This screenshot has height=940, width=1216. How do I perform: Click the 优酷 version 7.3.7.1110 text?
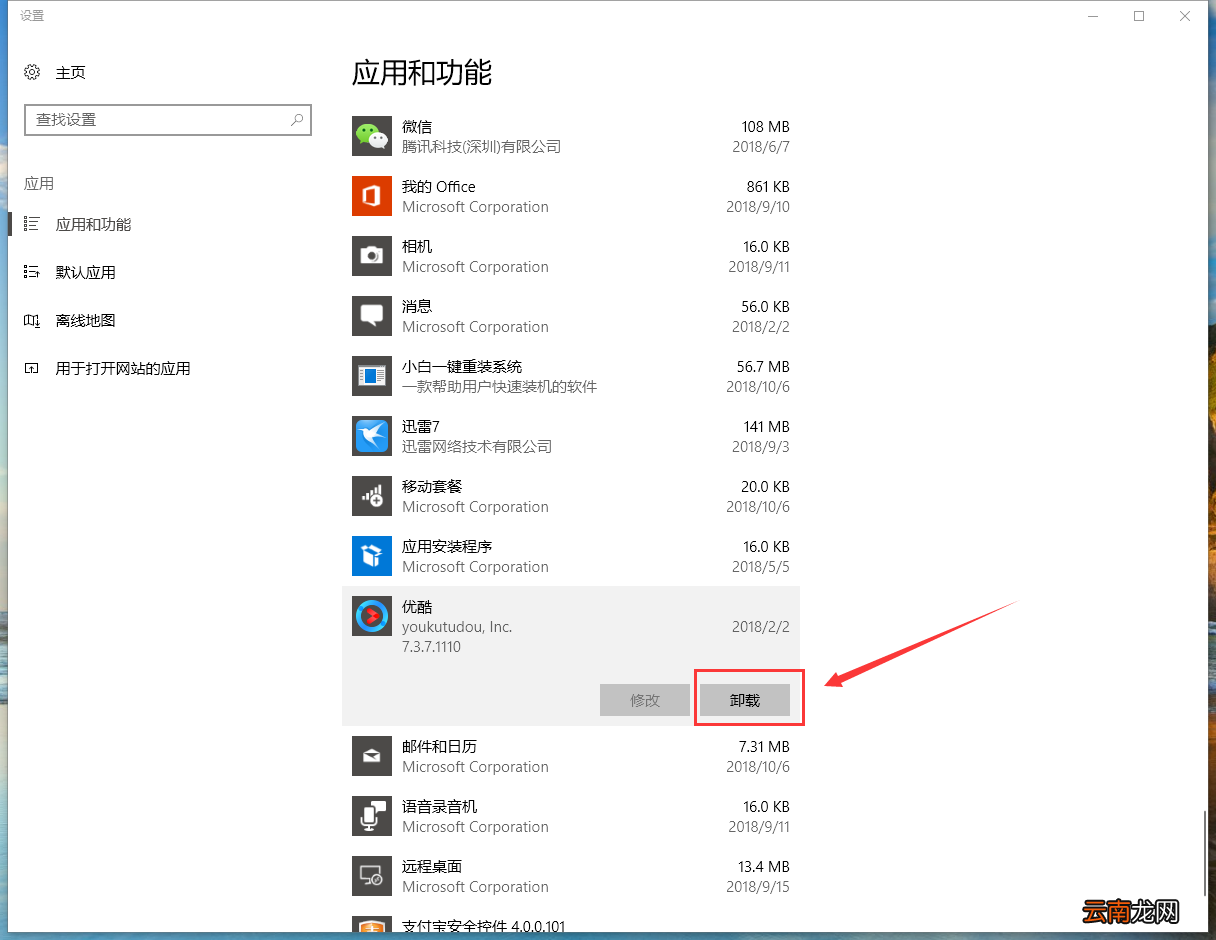431,647
